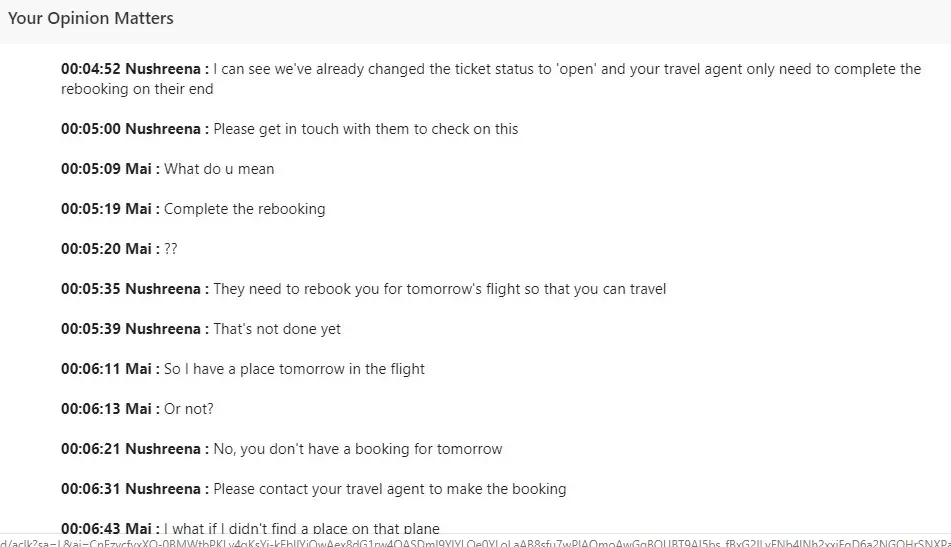Image resolution: width=951 pixels, height=547 pixels.
Task: Click Mai's "What do u mean" message
Action: point(219,169)
